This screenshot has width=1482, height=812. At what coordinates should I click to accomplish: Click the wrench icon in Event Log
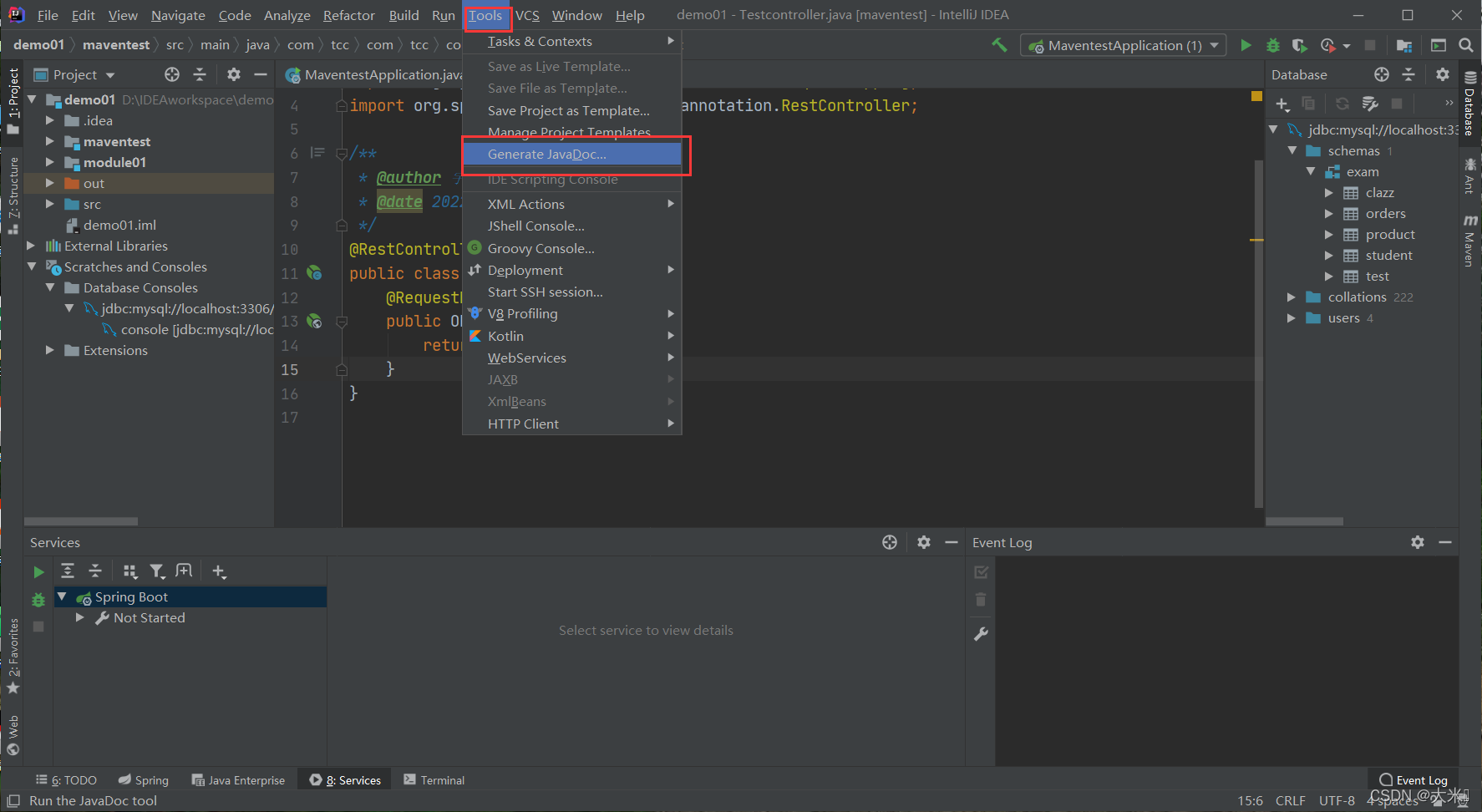pyautogui.click(x=982, y=634)
